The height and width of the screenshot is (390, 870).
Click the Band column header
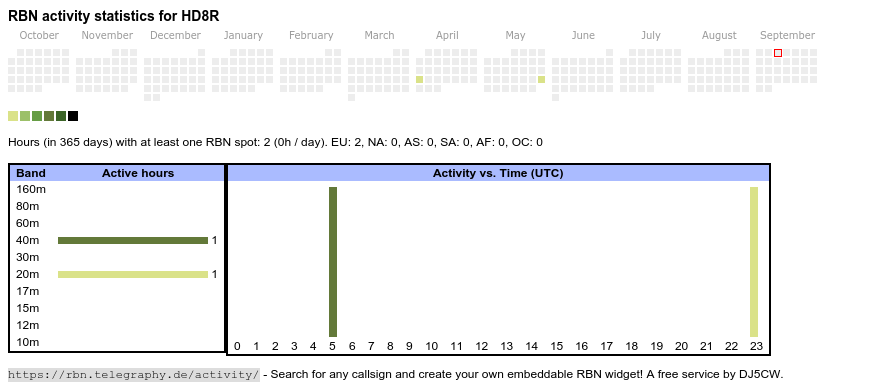coord(31,173)
